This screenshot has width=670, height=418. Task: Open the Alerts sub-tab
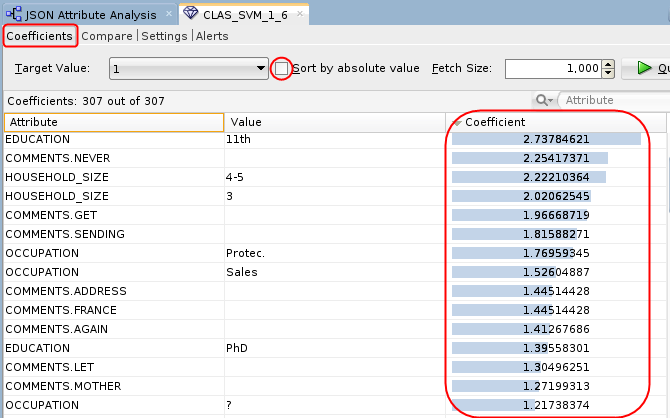212,36
